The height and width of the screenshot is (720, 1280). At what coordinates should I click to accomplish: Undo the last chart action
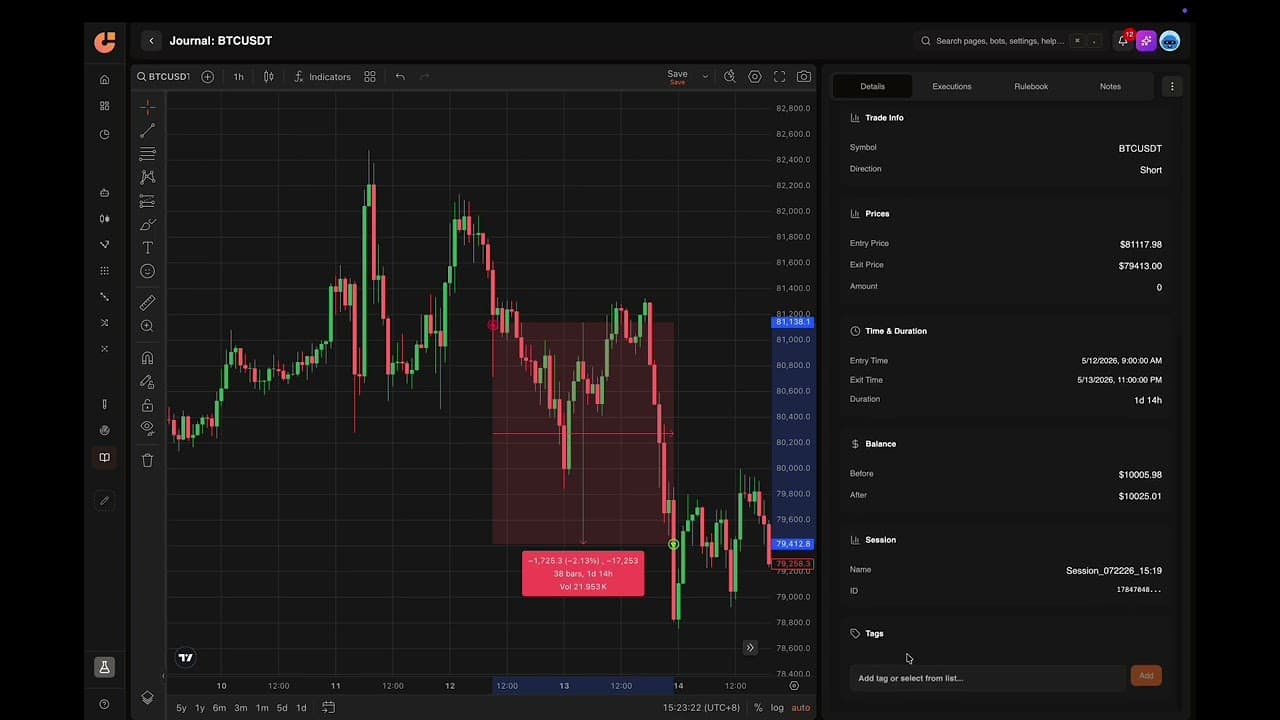pyautogui.click(x=400, y=76)
